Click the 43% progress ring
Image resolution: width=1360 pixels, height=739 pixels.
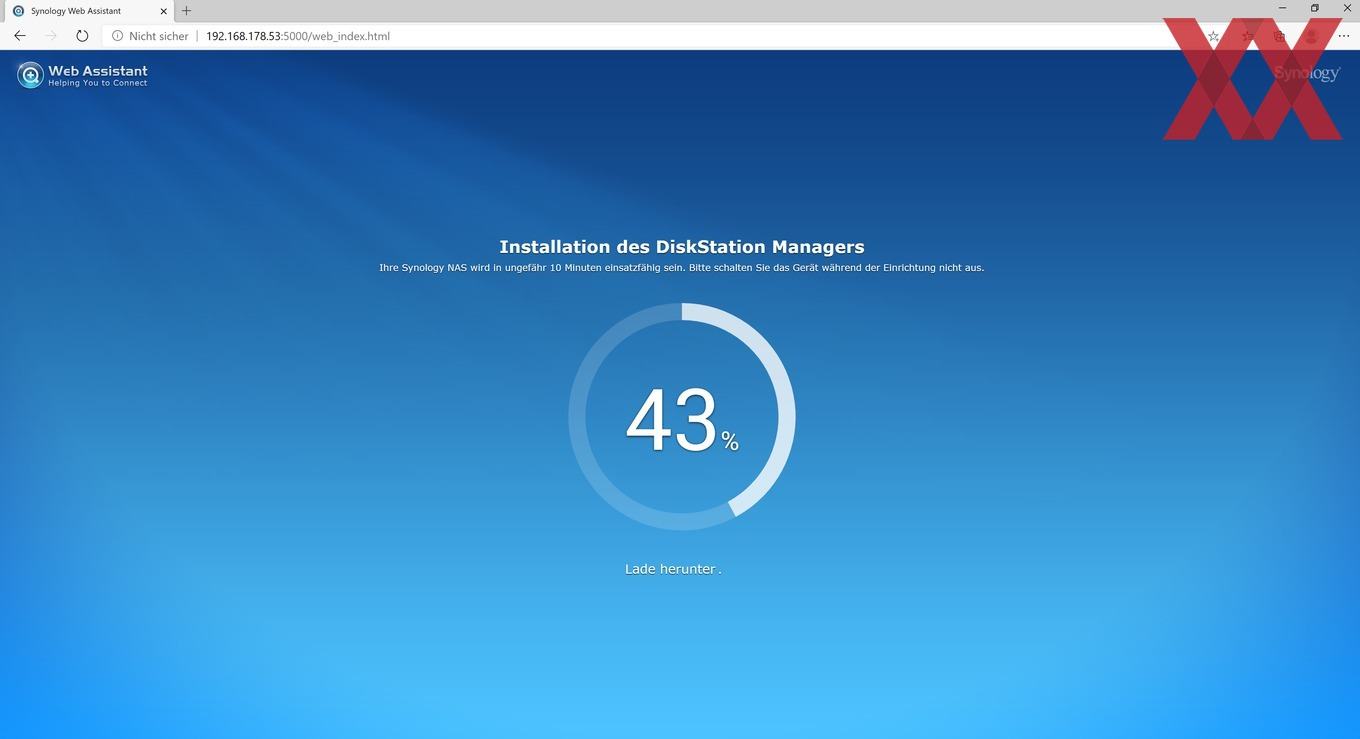[682, 417]
